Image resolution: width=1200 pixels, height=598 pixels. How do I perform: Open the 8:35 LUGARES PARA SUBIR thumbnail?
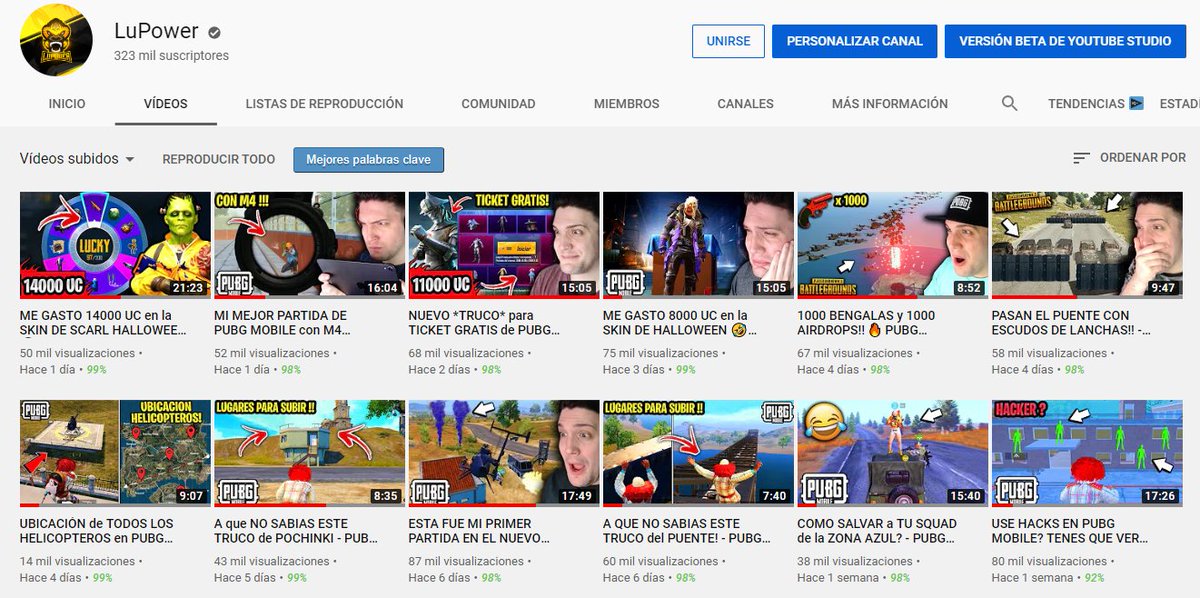click(x=309, y=453)
